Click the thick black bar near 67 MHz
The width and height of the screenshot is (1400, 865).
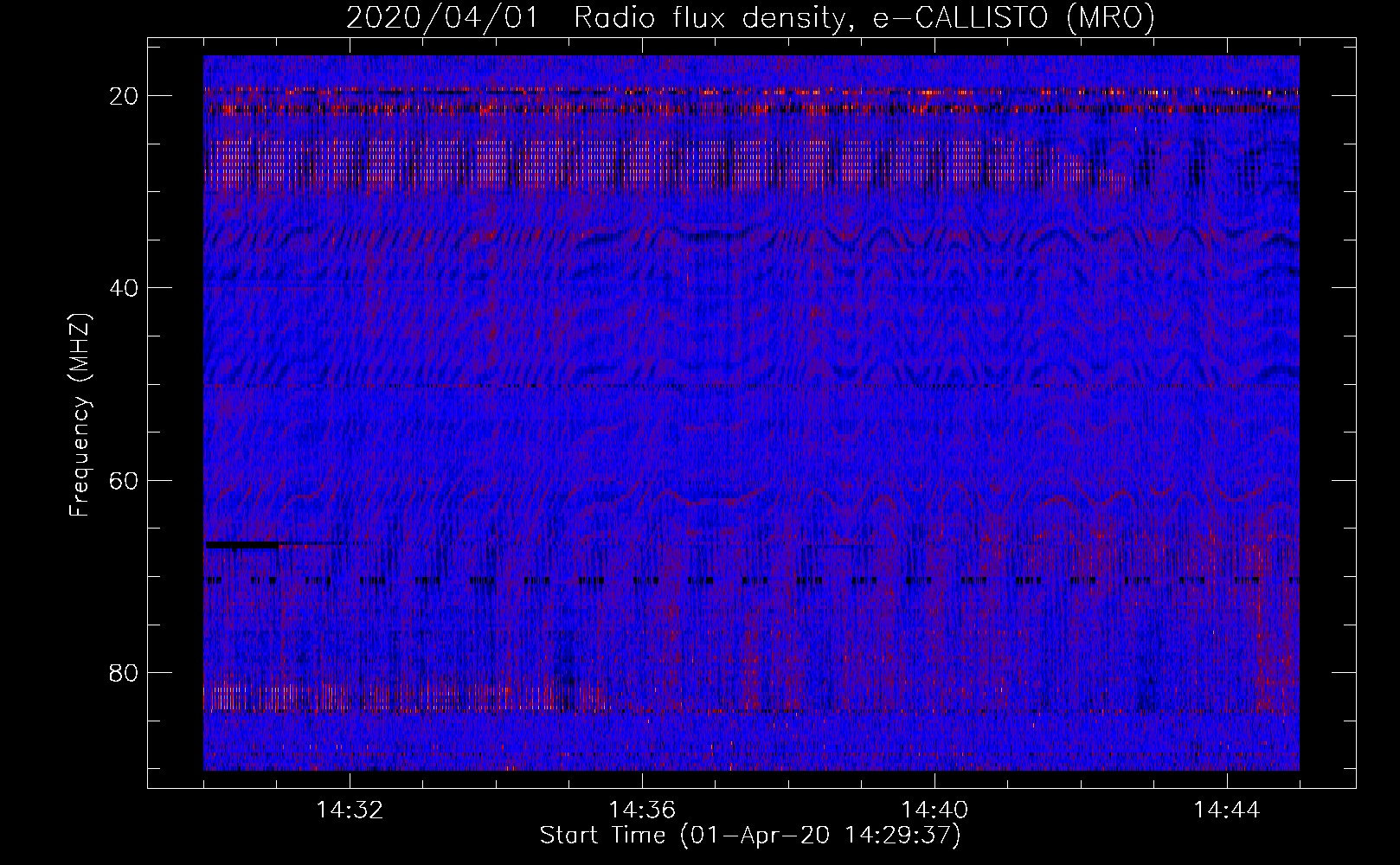tap(242, 545)
